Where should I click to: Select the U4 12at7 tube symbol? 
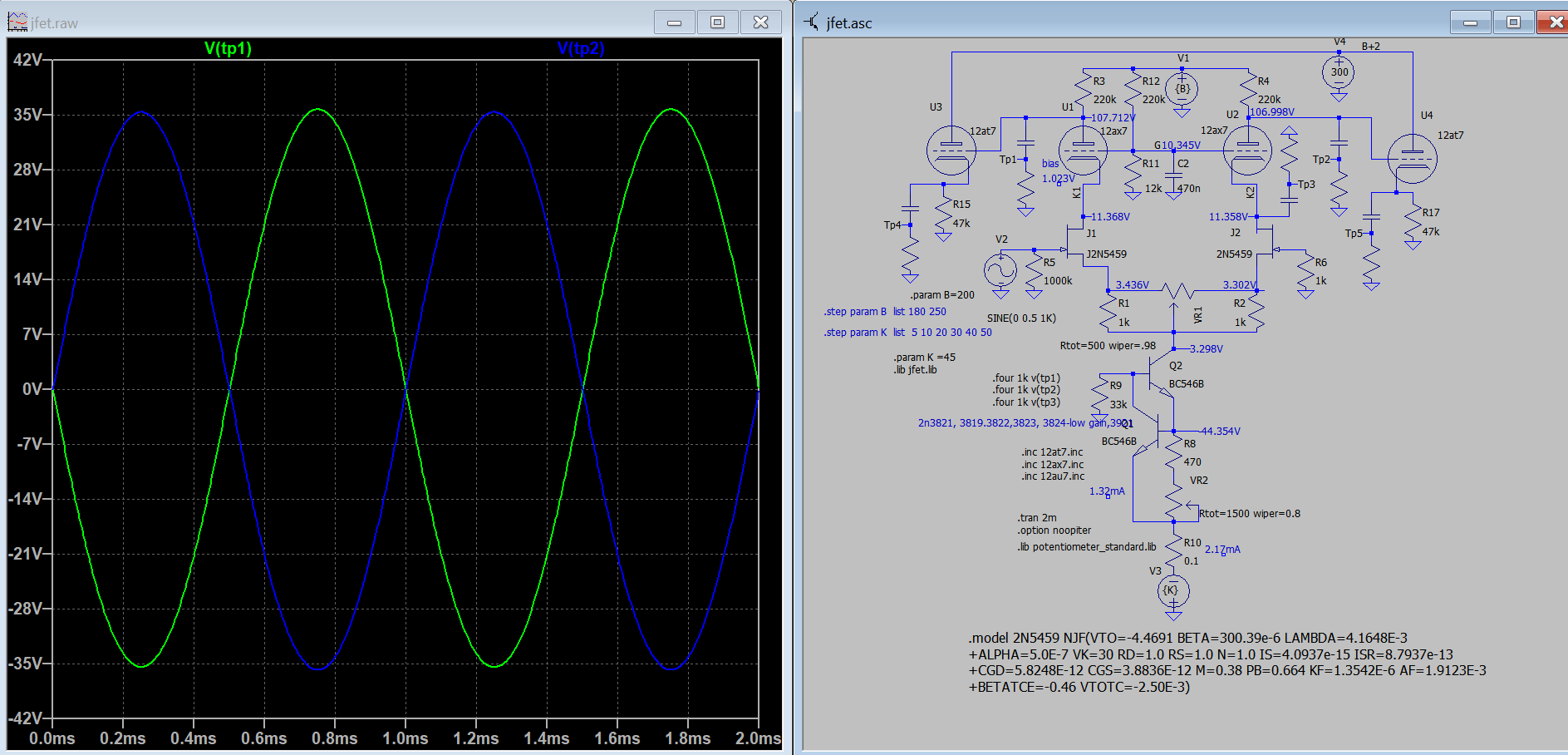[1413, 158]
